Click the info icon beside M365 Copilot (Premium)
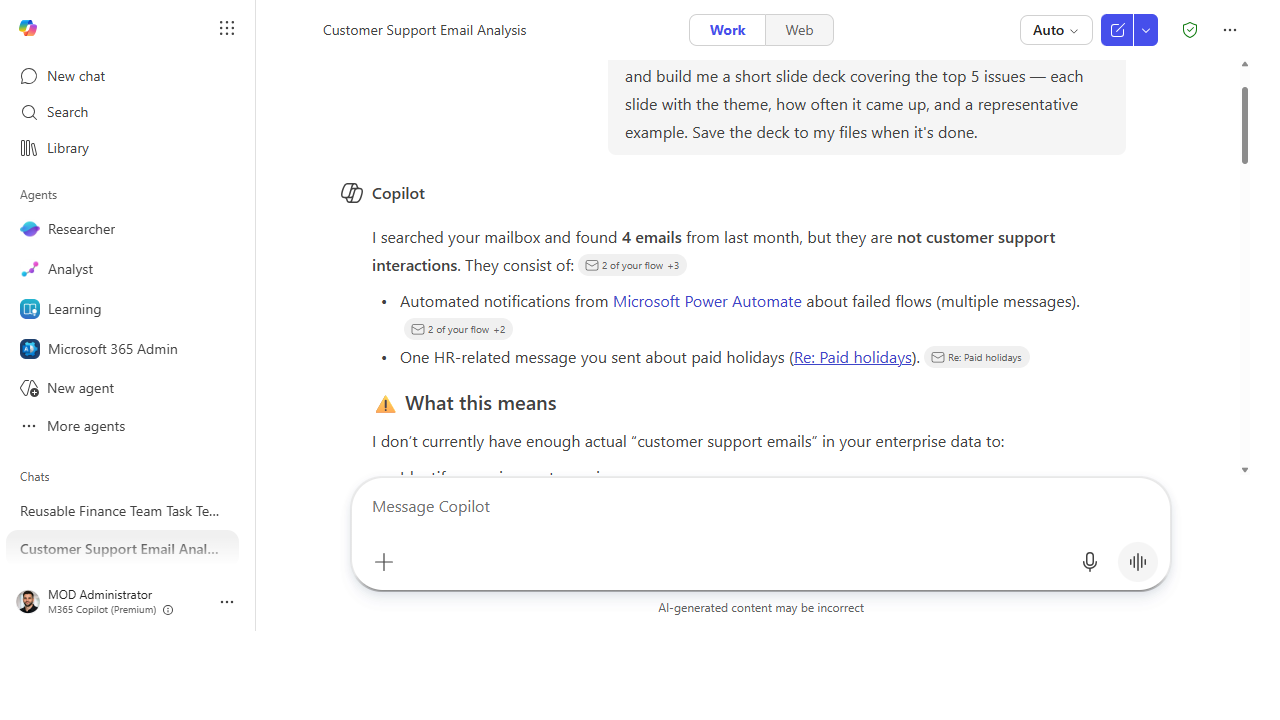This screenshot has width=1280, height=720. tap(168, 610)
